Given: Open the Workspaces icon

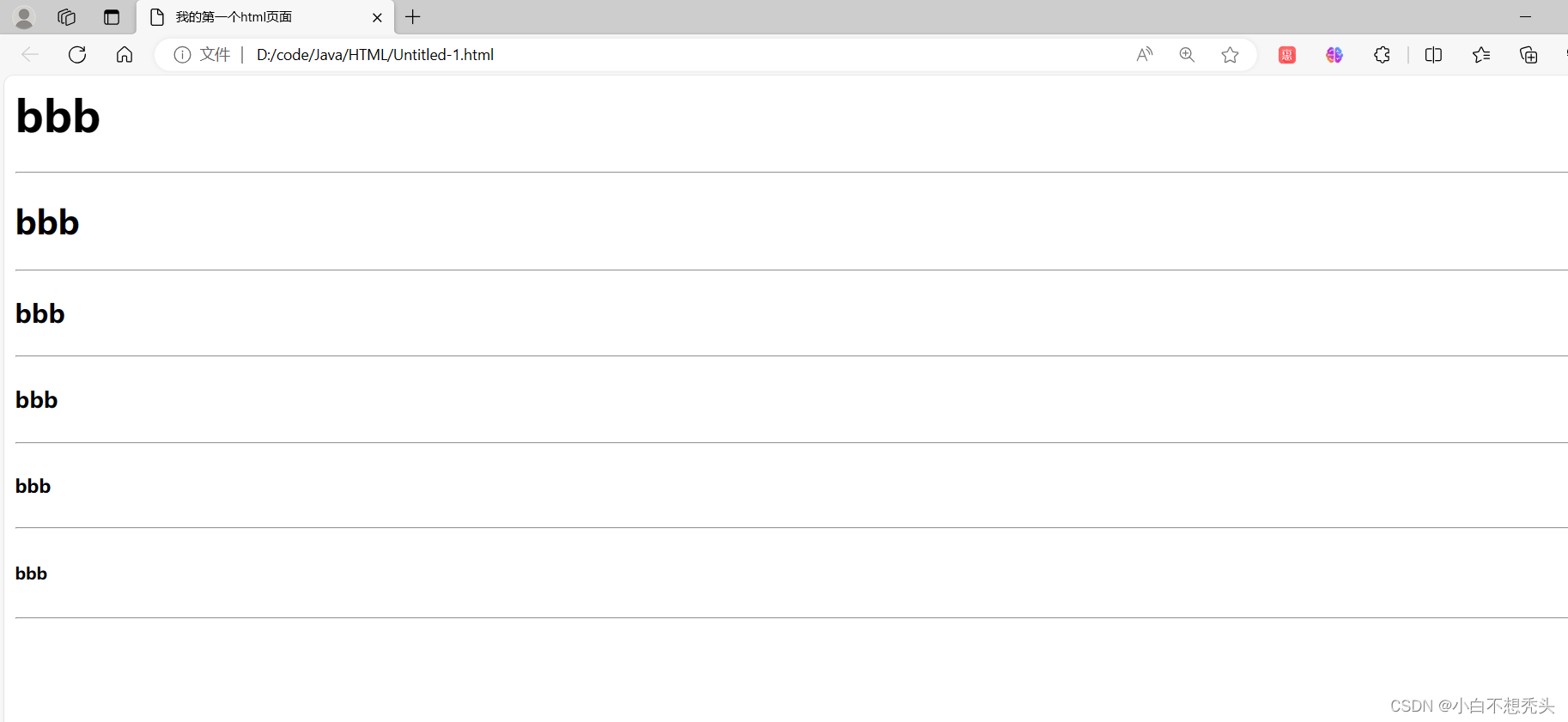Looking at the screenshot, I should (67, 17).
